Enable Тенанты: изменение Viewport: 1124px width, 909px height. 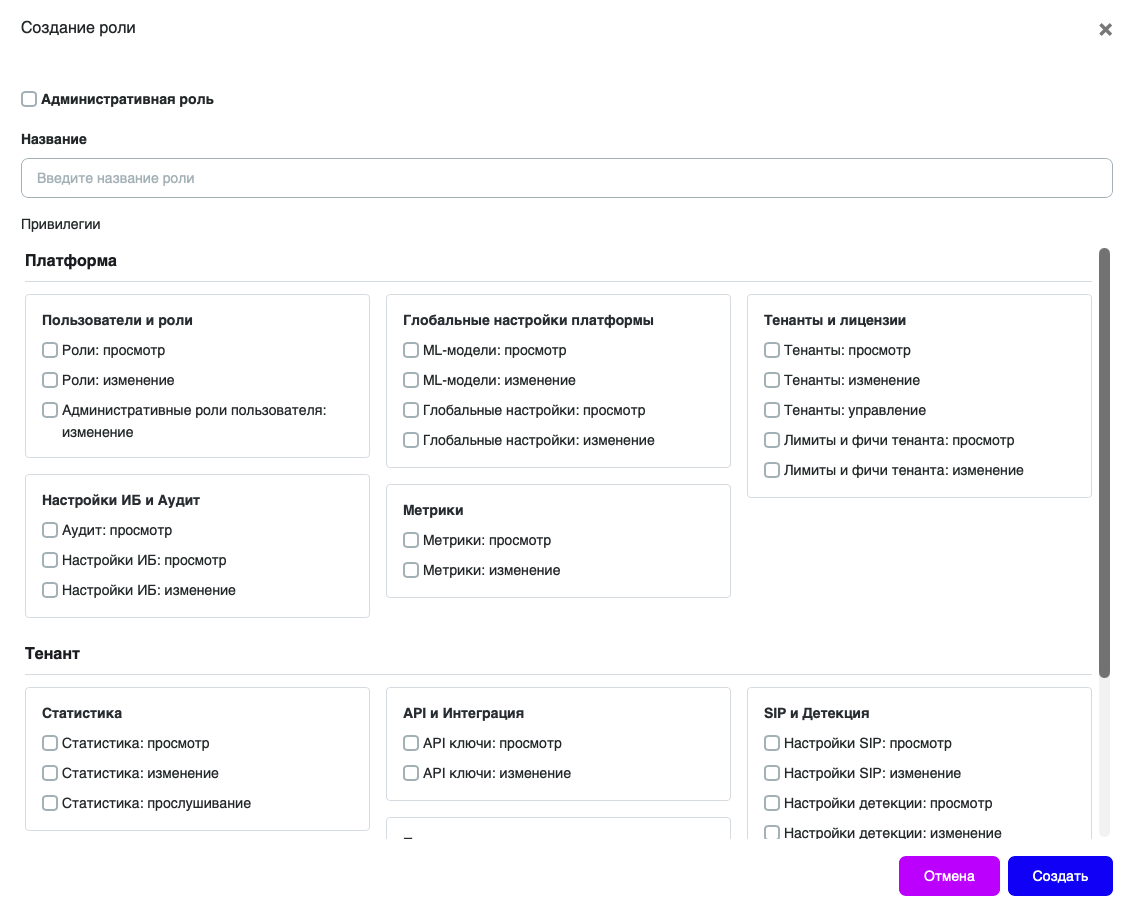[x=771, y=380]
